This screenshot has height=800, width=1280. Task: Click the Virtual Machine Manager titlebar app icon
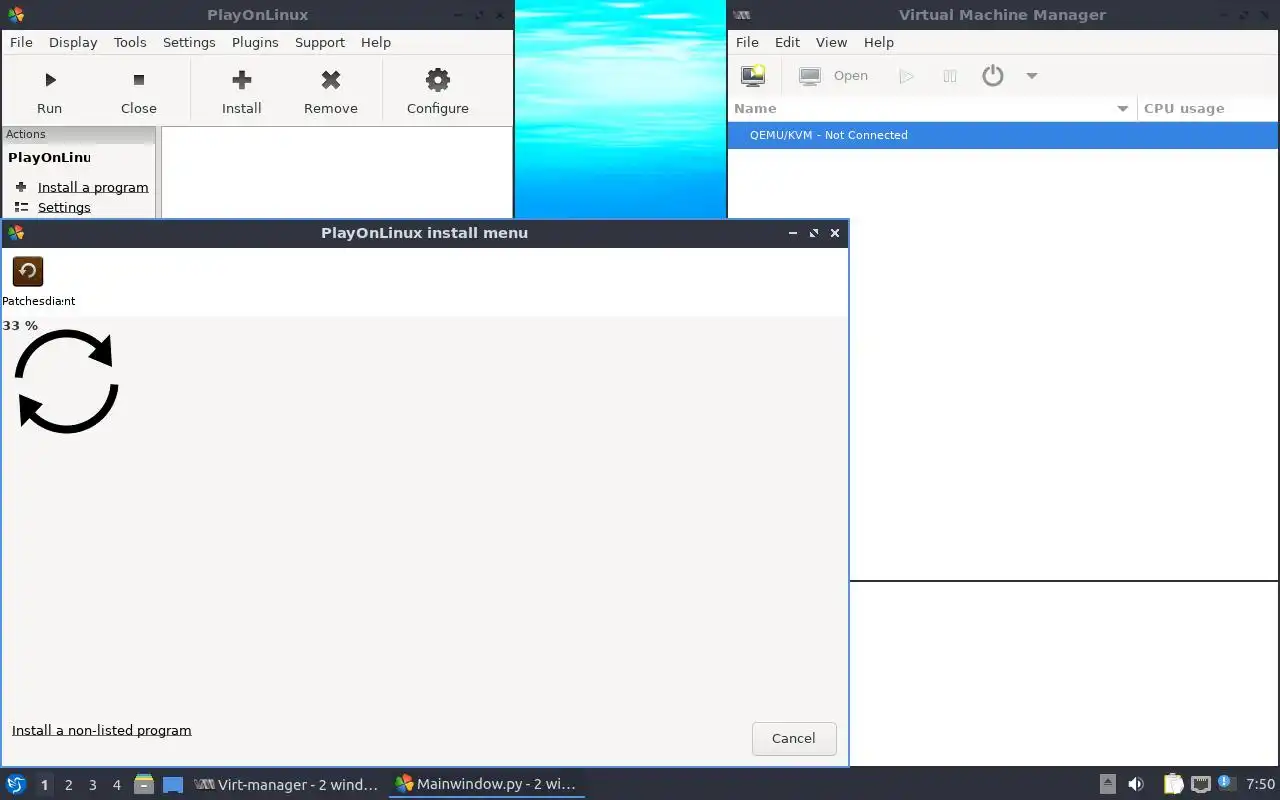coord(742,15)
